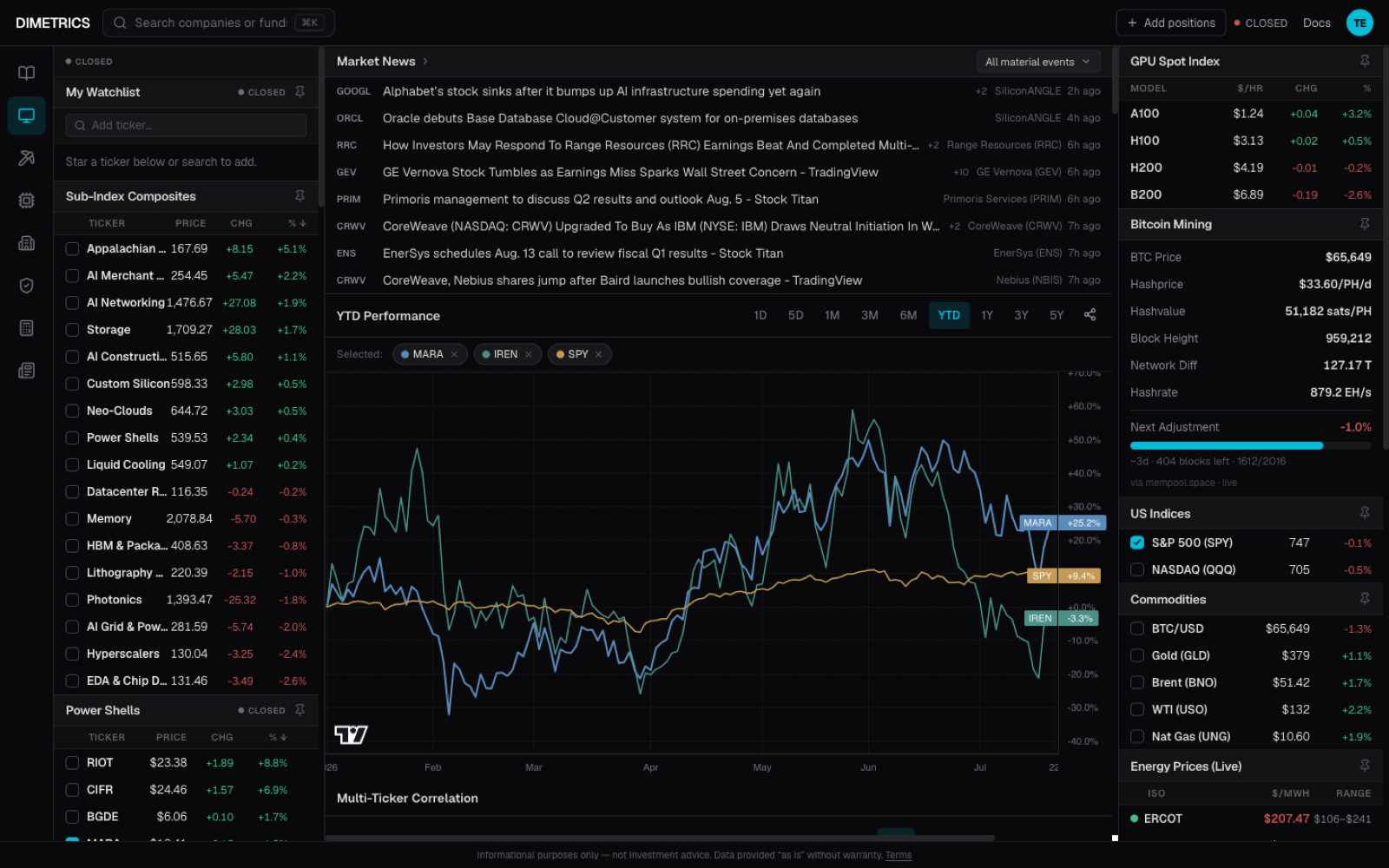
Task: Pin the Bitcoin Mining panel
Action: click(1365, 224)
